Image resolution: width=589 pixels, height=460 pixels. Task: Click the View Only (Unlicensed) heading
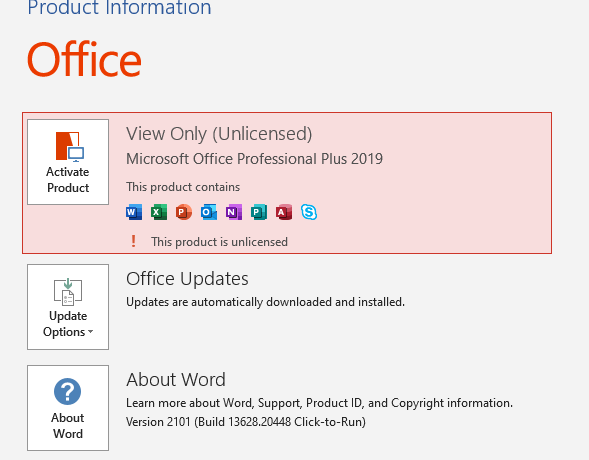pos(219,134)
